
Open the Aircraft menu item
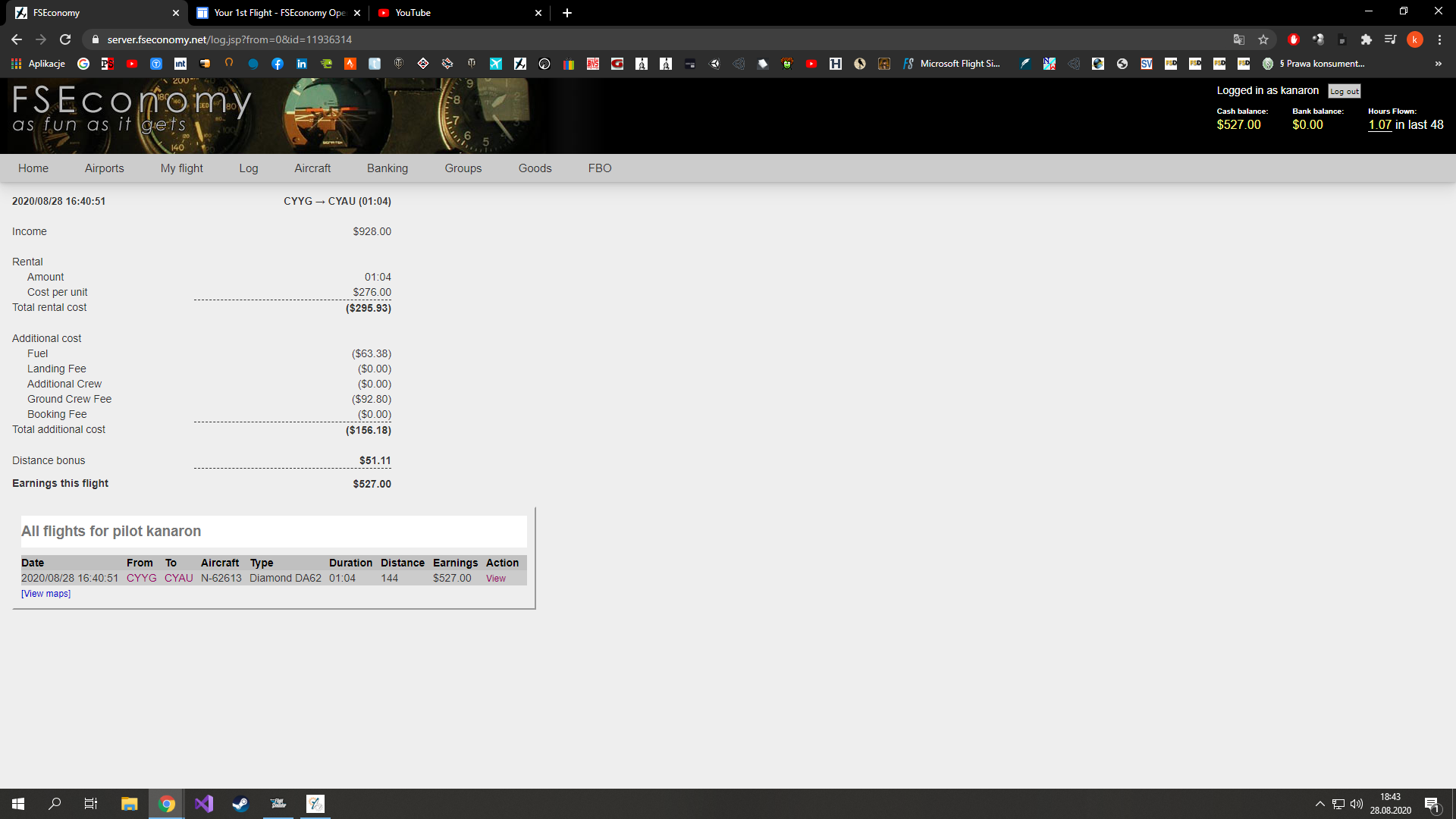tap(312, 168)
